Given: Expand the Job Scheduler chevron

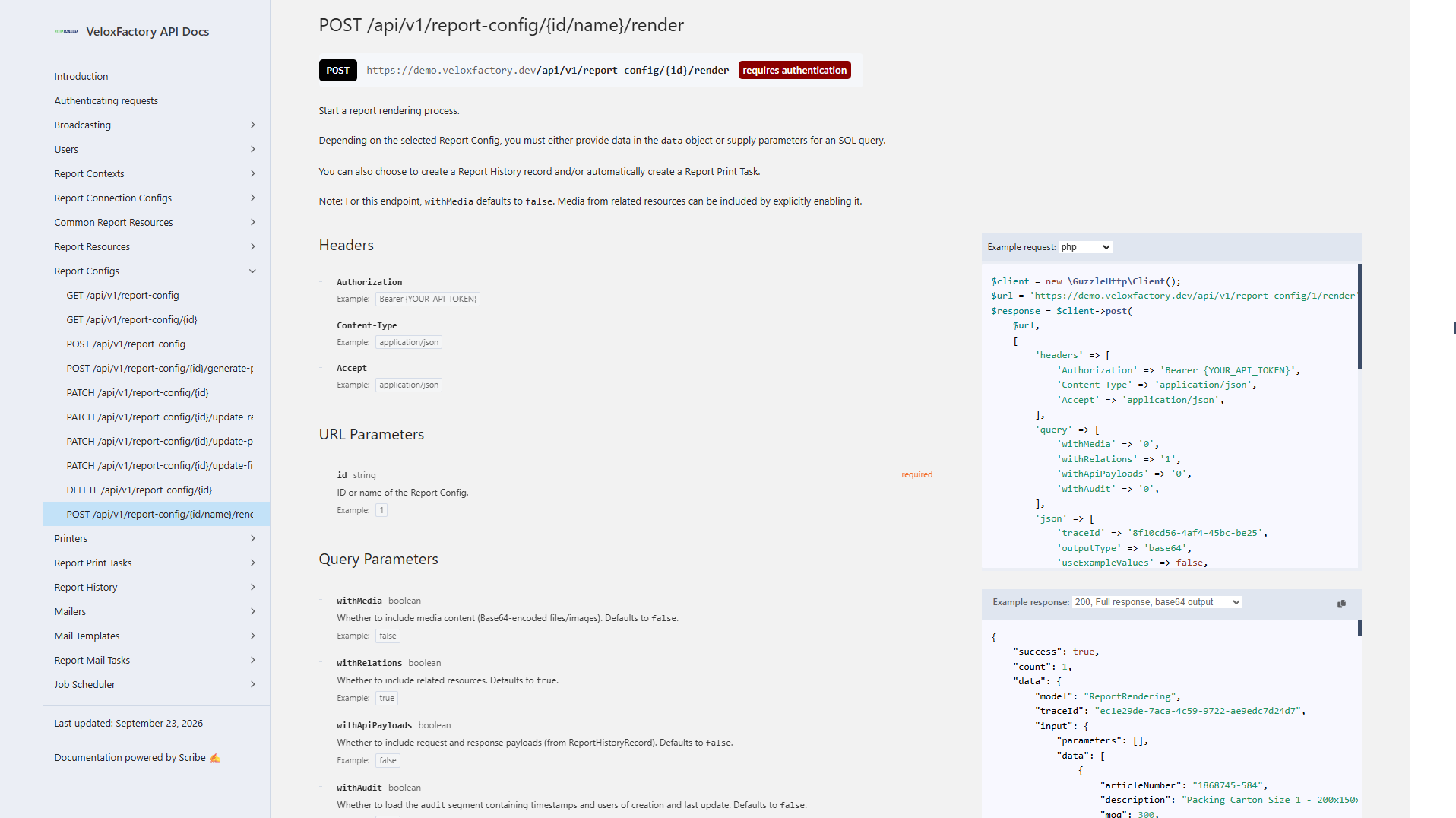Looking at the screenshot, I should click(x=253, y=684).
